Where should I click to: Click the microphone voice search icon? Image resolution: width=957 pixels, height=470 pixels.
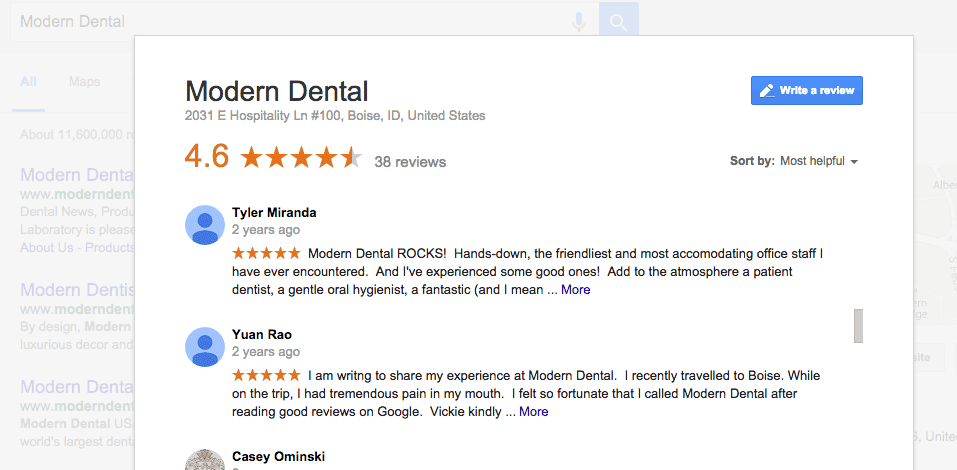click(x=579, y=23)
